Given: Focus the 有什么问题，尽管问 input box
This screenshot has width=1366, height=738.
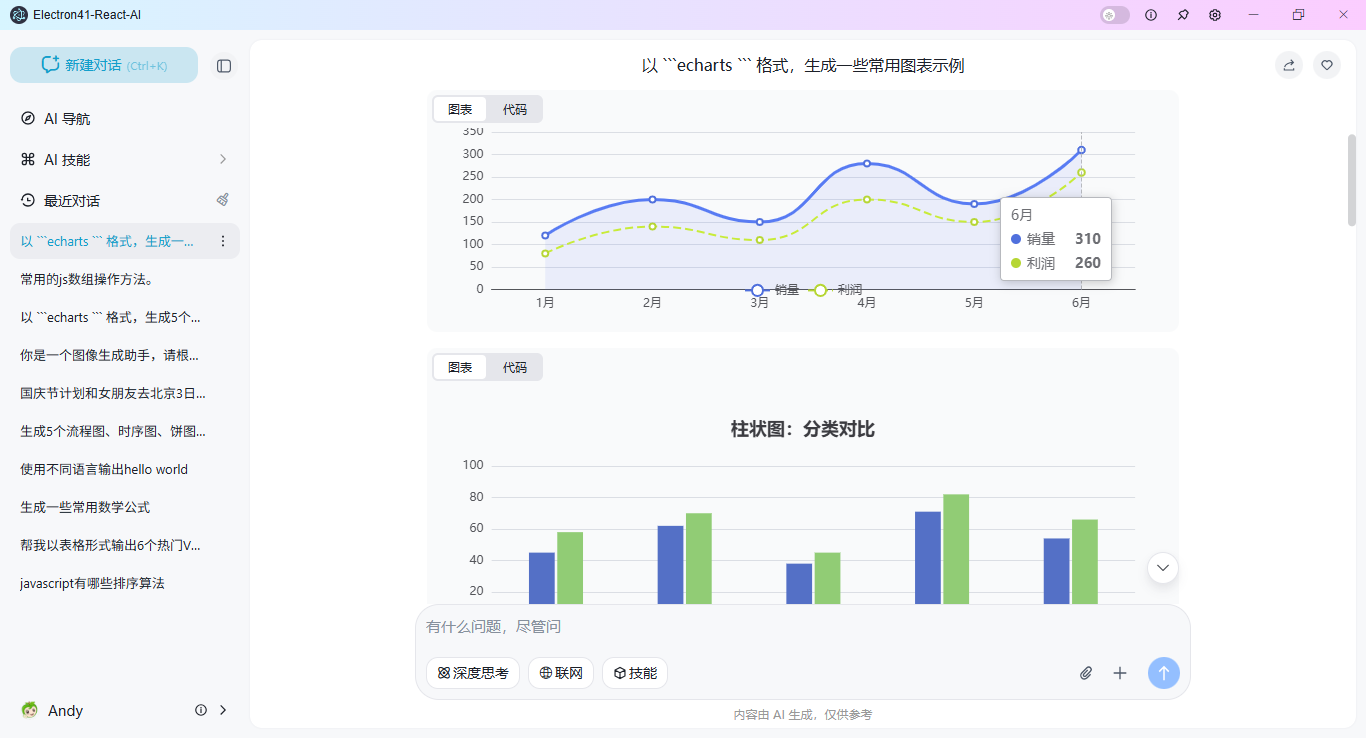Looking at the screenshot, I should coord(802,627).
